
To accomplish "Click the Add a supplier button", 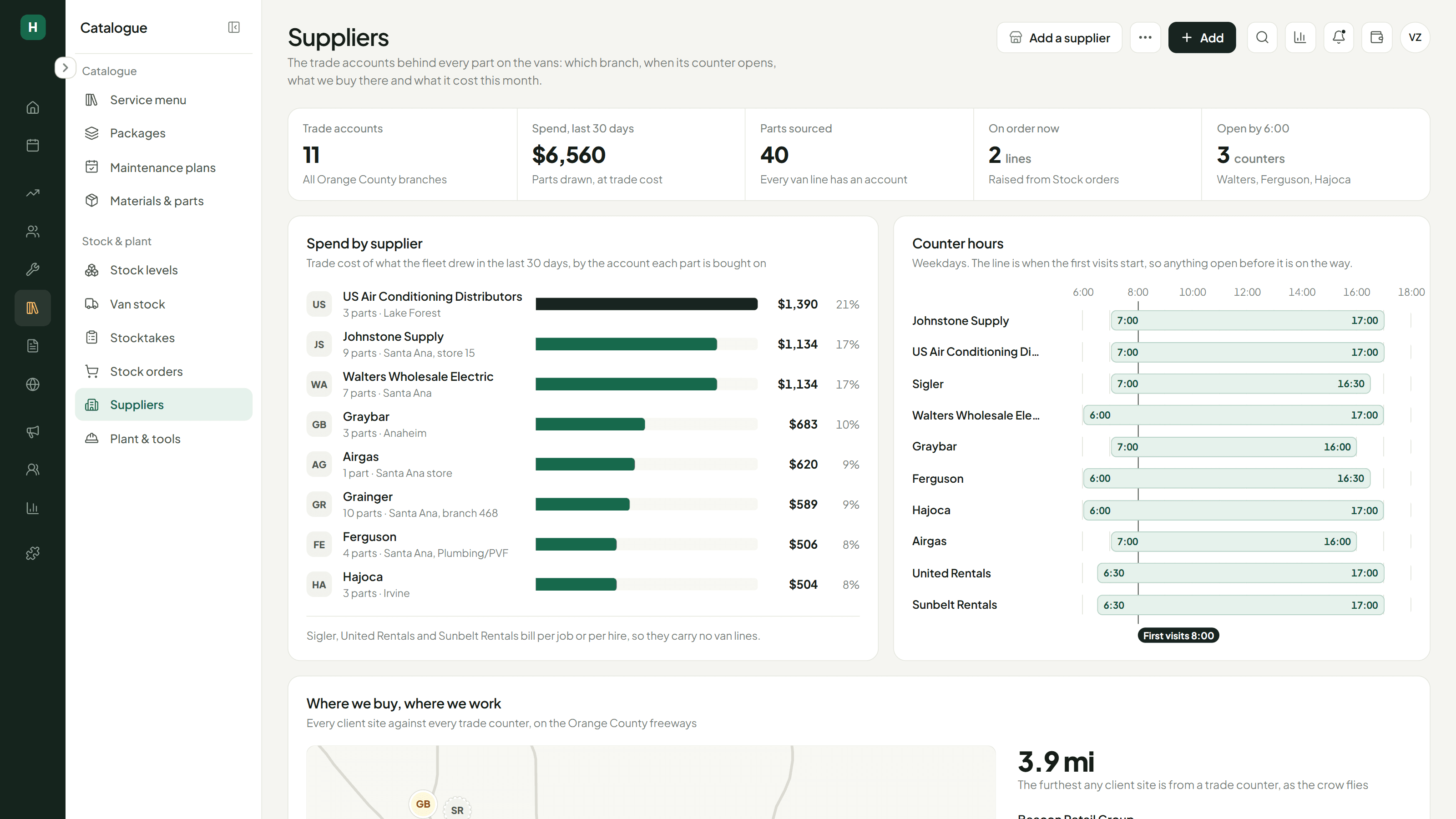I will click(x=1059, y=37).
